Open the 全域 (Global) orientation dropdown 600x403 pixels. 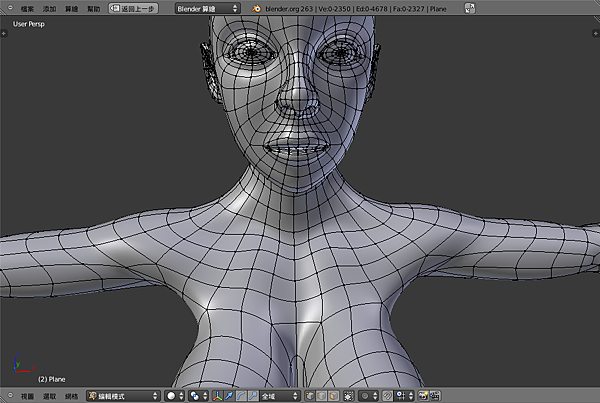pyautogui.click(x=278, y=396)
